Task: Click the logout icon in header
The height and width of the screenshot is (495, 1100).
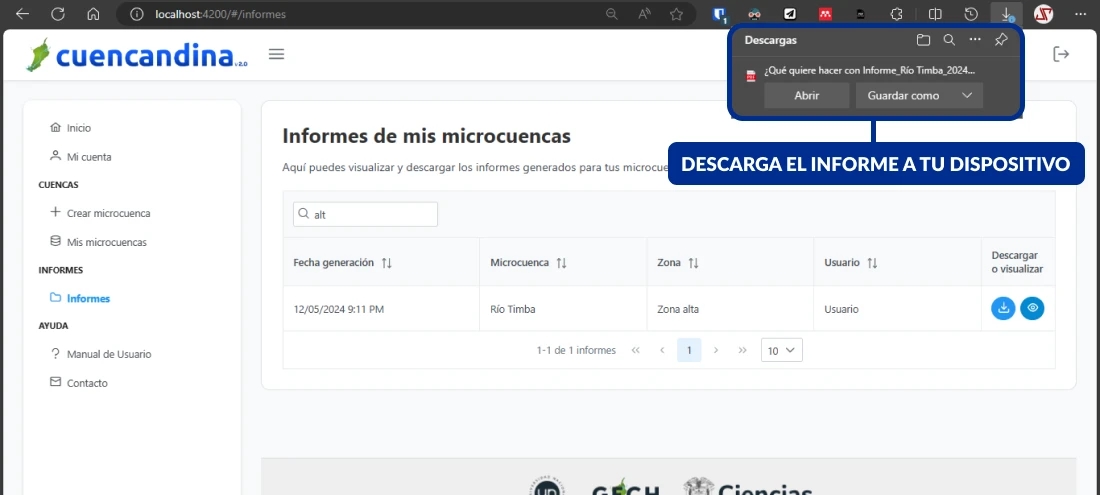Action: (1061, 54)
